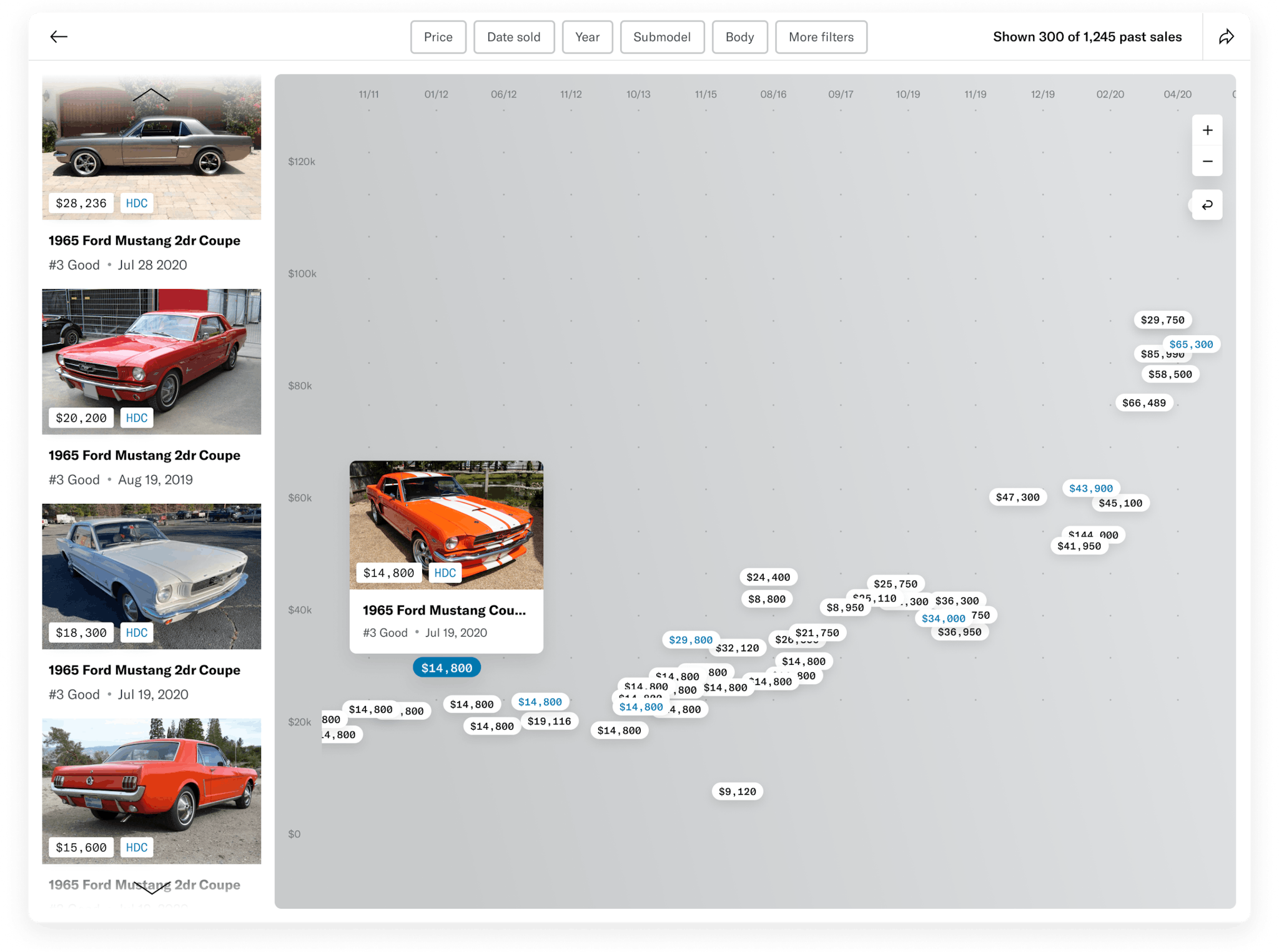Screen dimensions: 1279x952
Task: Click the back arrow in the top-left corner
Action: [59, 36]
